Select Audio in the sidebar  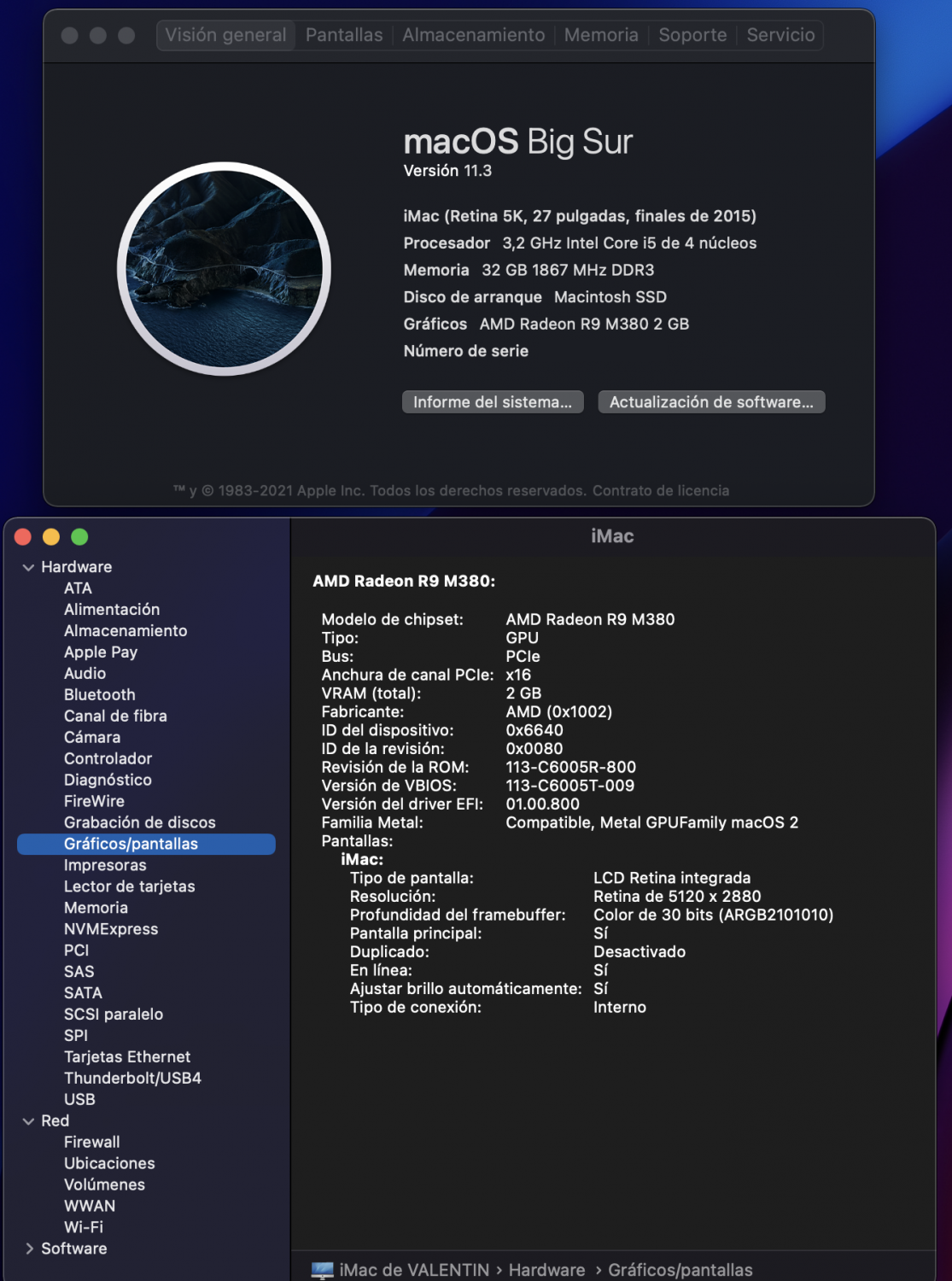coord(85,674)
